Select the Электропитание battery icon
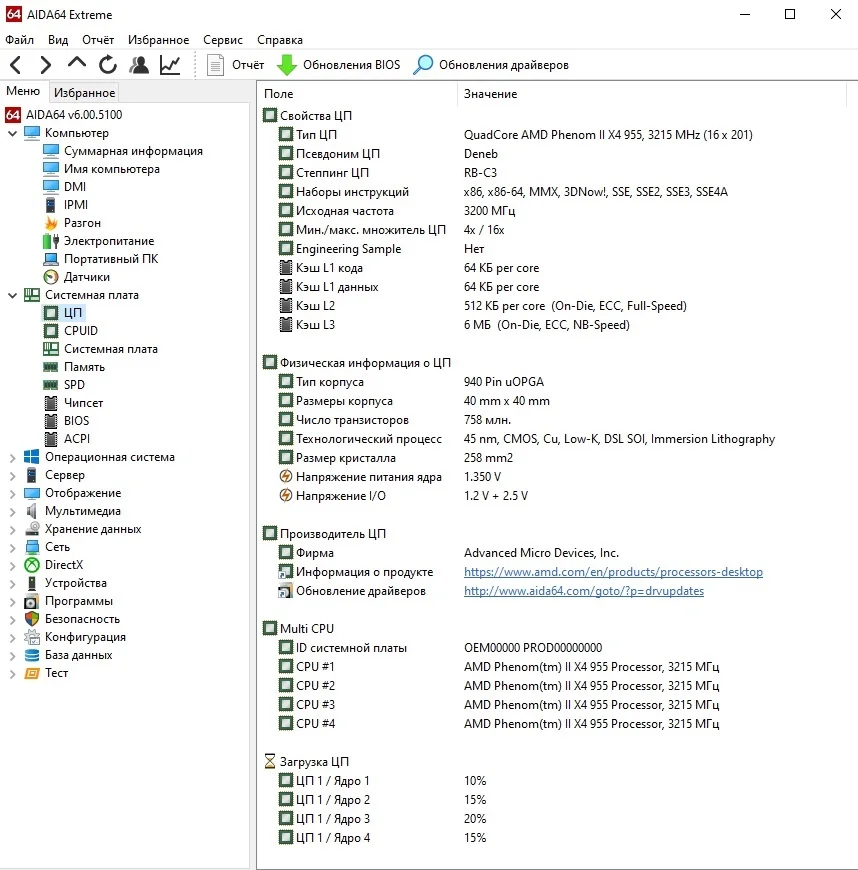Image resolution: width=858 pixels, height=870 pixels. tap(51, 241)
